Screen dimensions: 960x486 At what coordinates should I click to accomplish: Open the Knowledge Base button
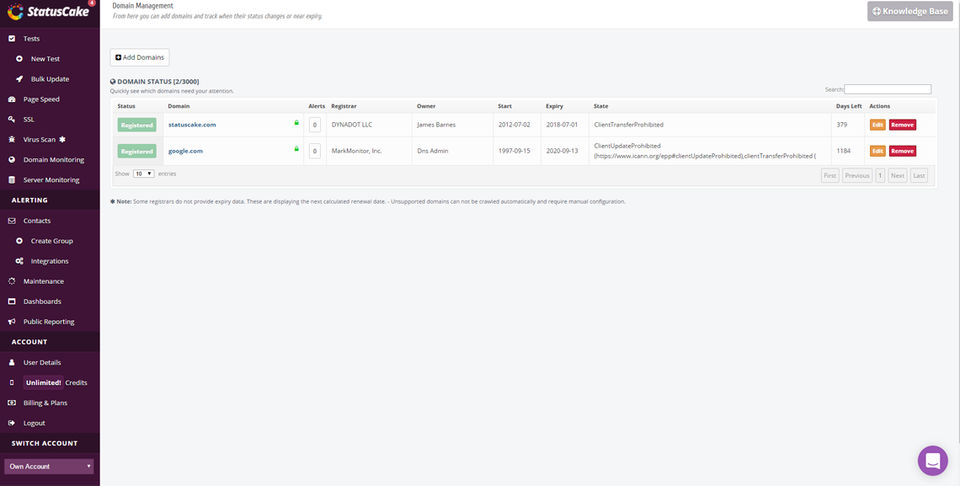(x=910, y=11)
